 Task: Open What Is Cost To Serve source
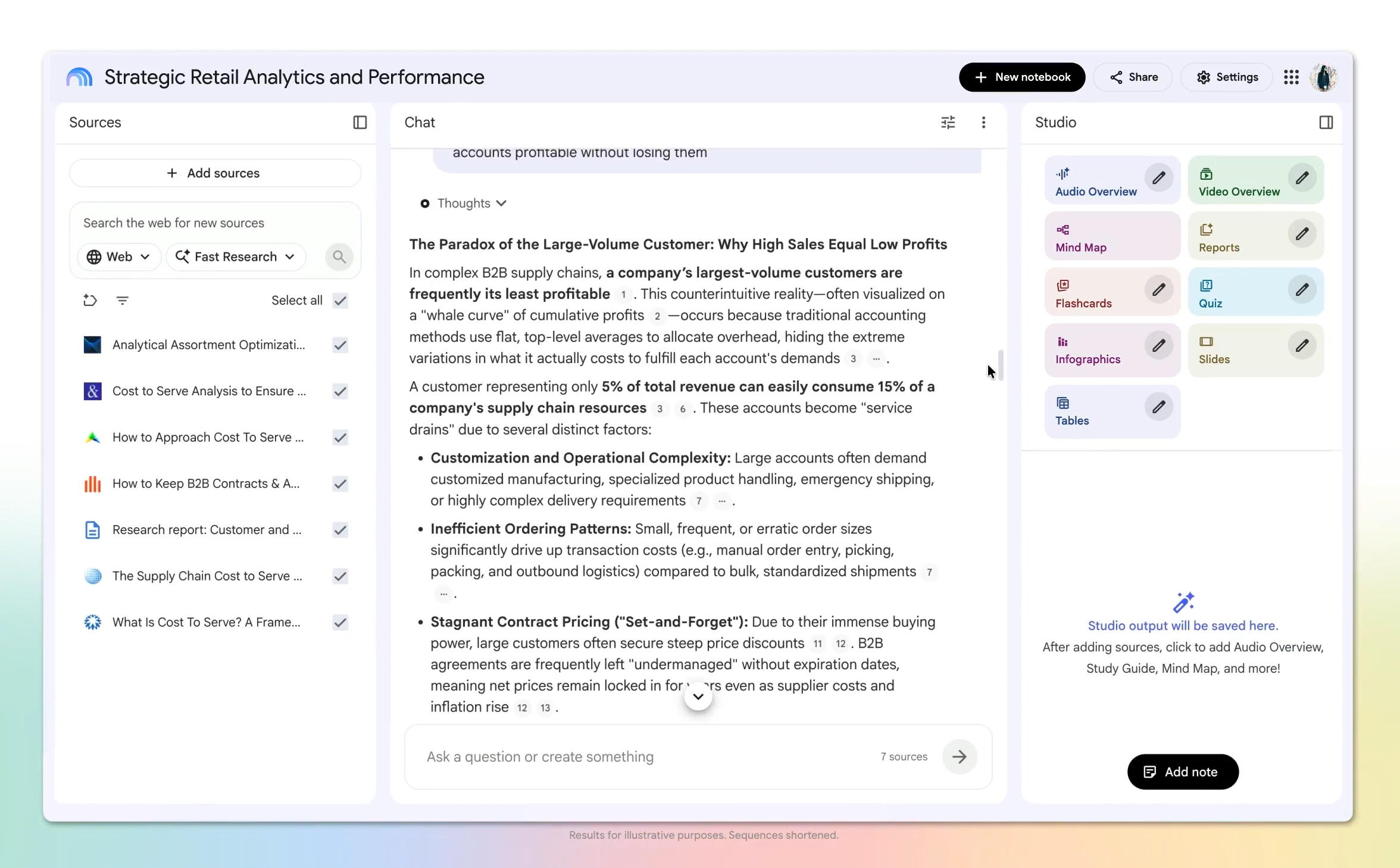coord(206,622)
